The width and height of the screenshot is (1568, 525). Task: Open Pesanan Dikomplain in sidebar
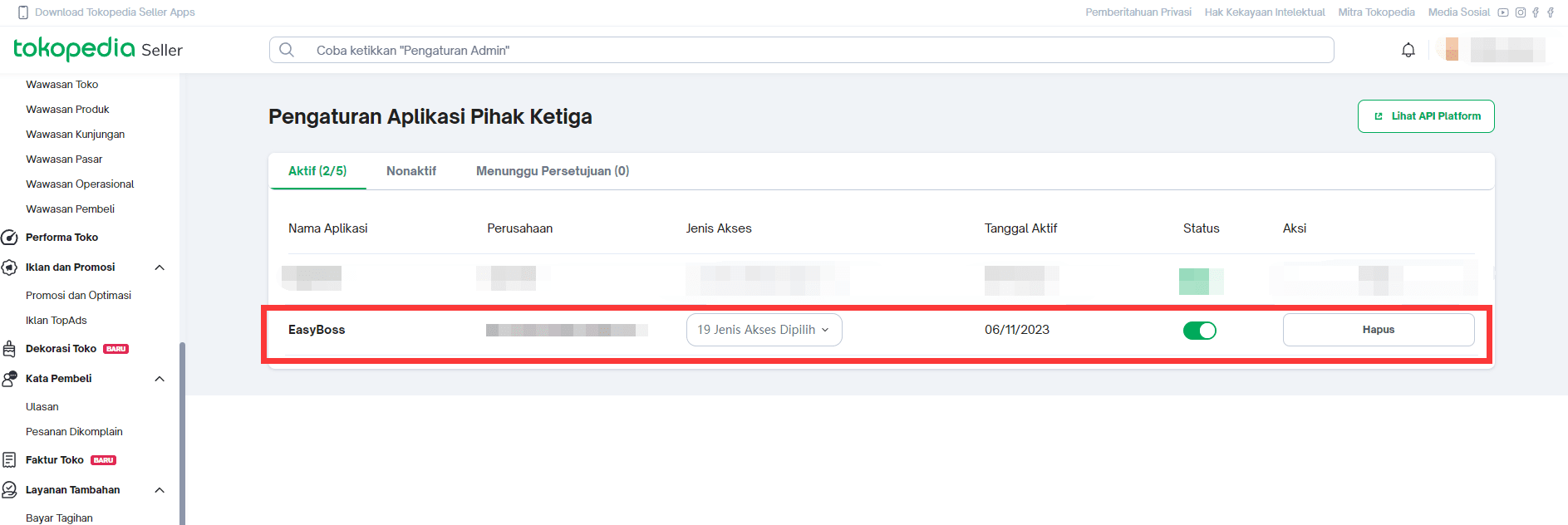click(74, 432)
